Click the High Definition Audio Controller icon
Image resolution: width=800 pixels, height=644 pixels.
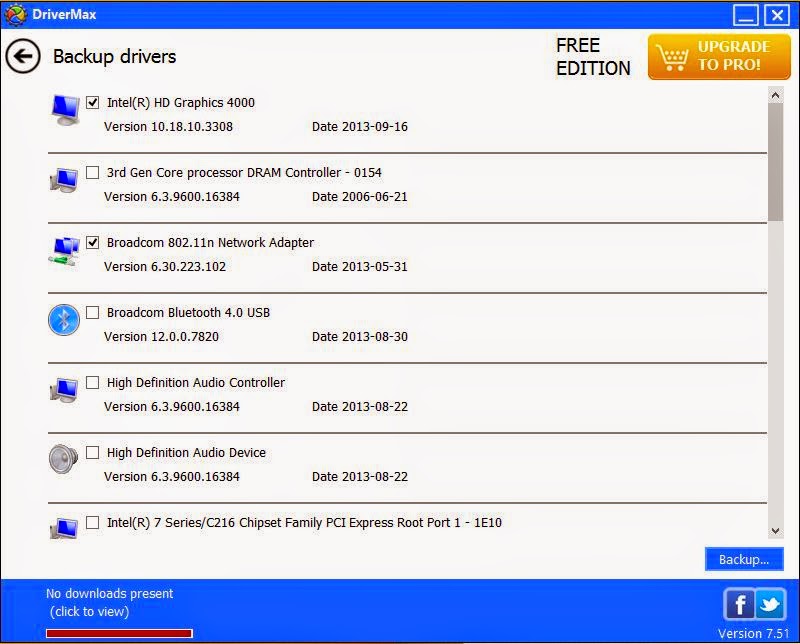pyautogui.click(x=64, y=390)
